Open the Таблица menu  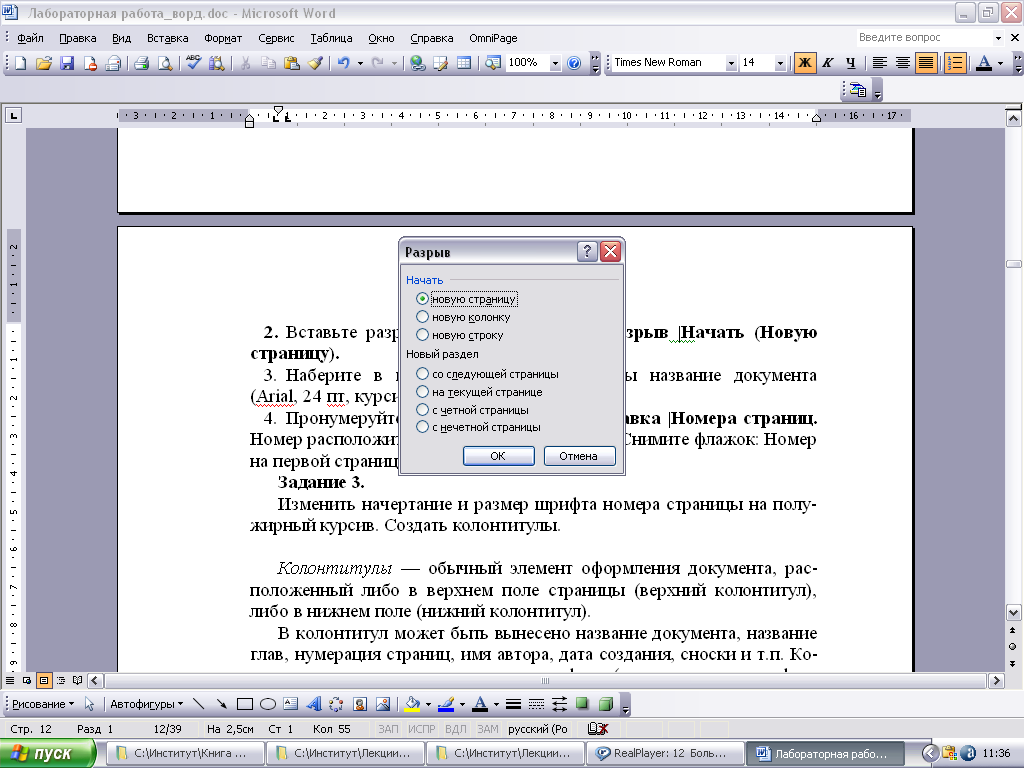pyautogui.click(x=331, y=38)
